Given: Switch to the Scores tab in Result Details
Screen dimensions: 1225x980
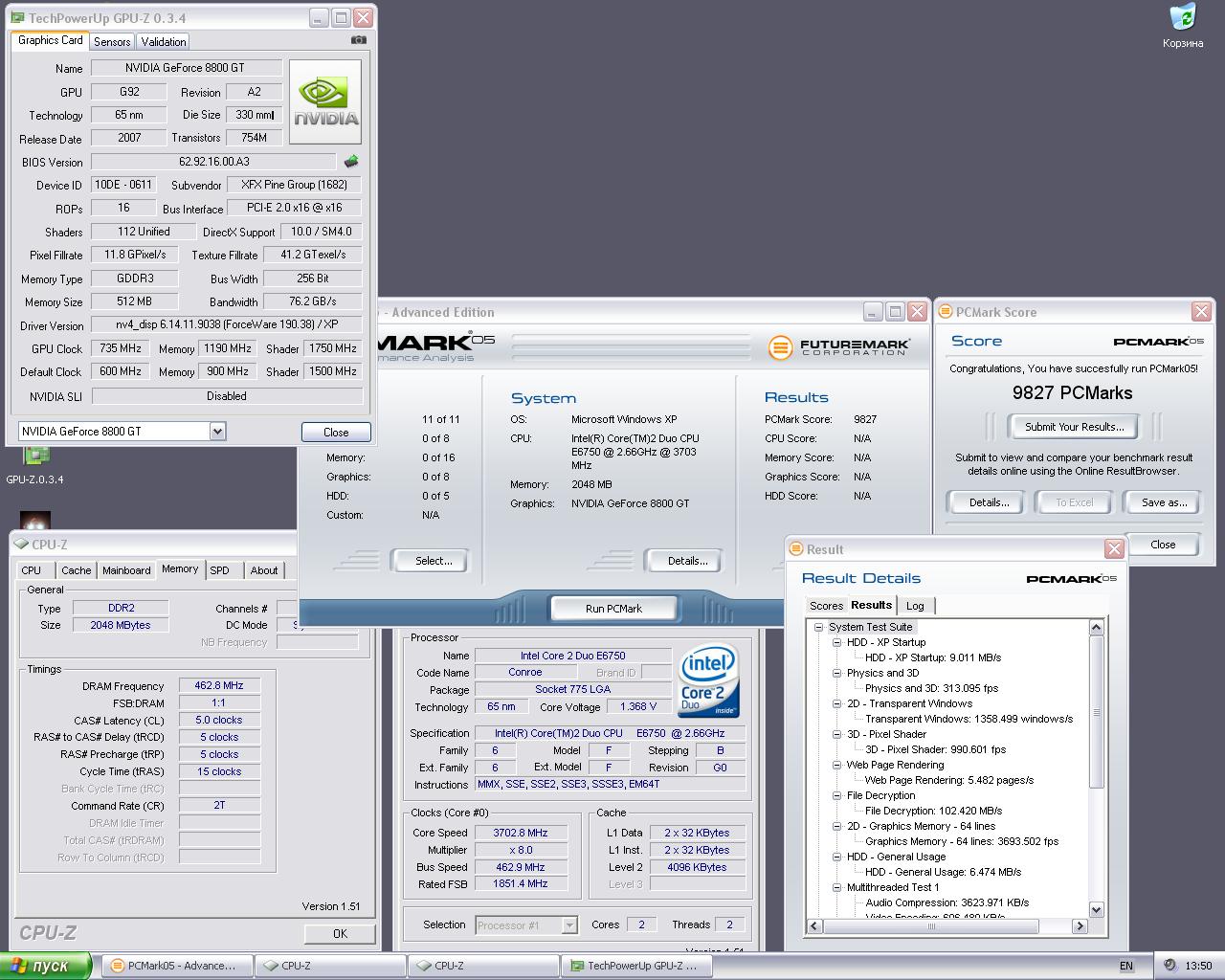Looking at the screenshot, I should coord(826,606).
